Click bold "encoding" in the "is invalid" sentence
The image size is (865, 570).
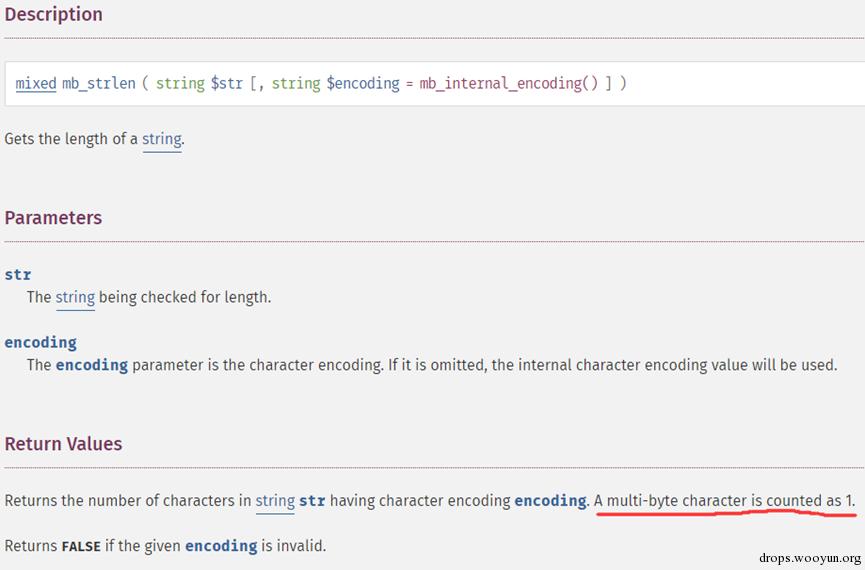click(221, 546)
